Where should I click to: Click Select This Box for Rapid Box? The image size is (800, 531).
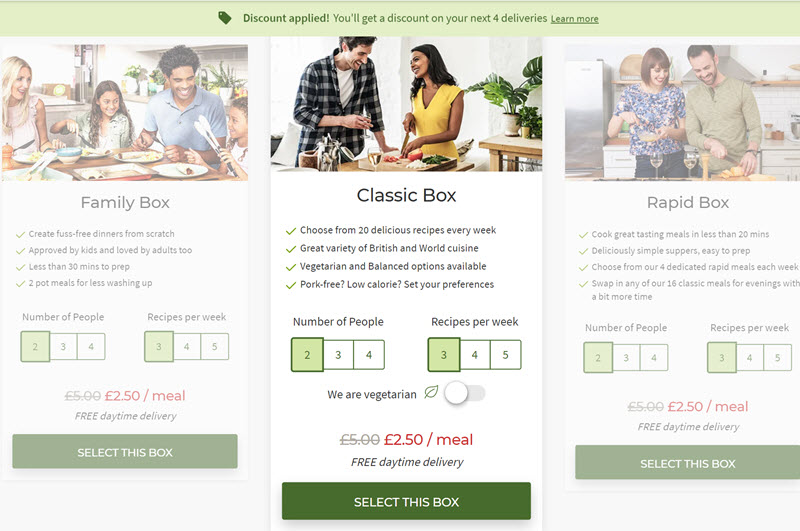point(688,463)
